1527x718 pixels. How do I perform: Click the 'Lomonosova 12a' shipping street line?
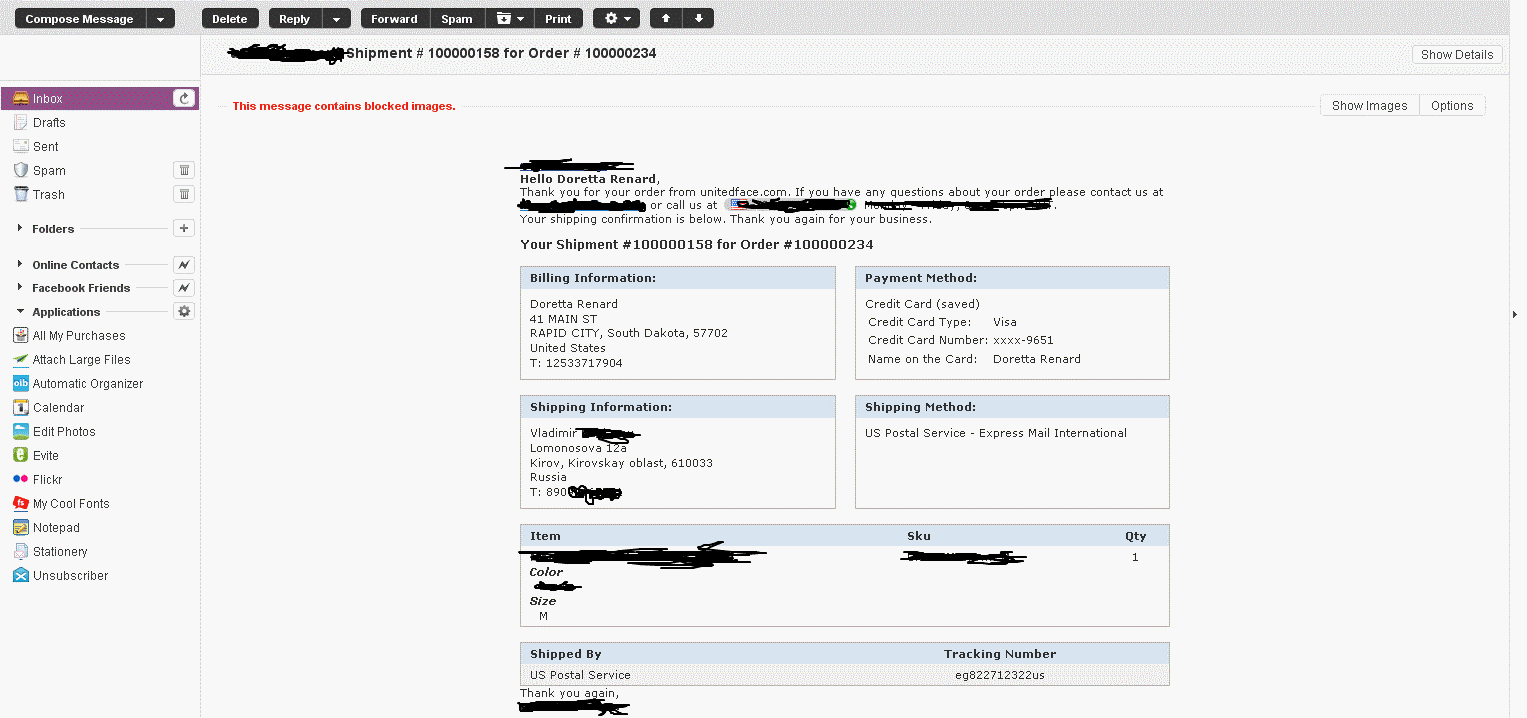click(x=578, y=448)
